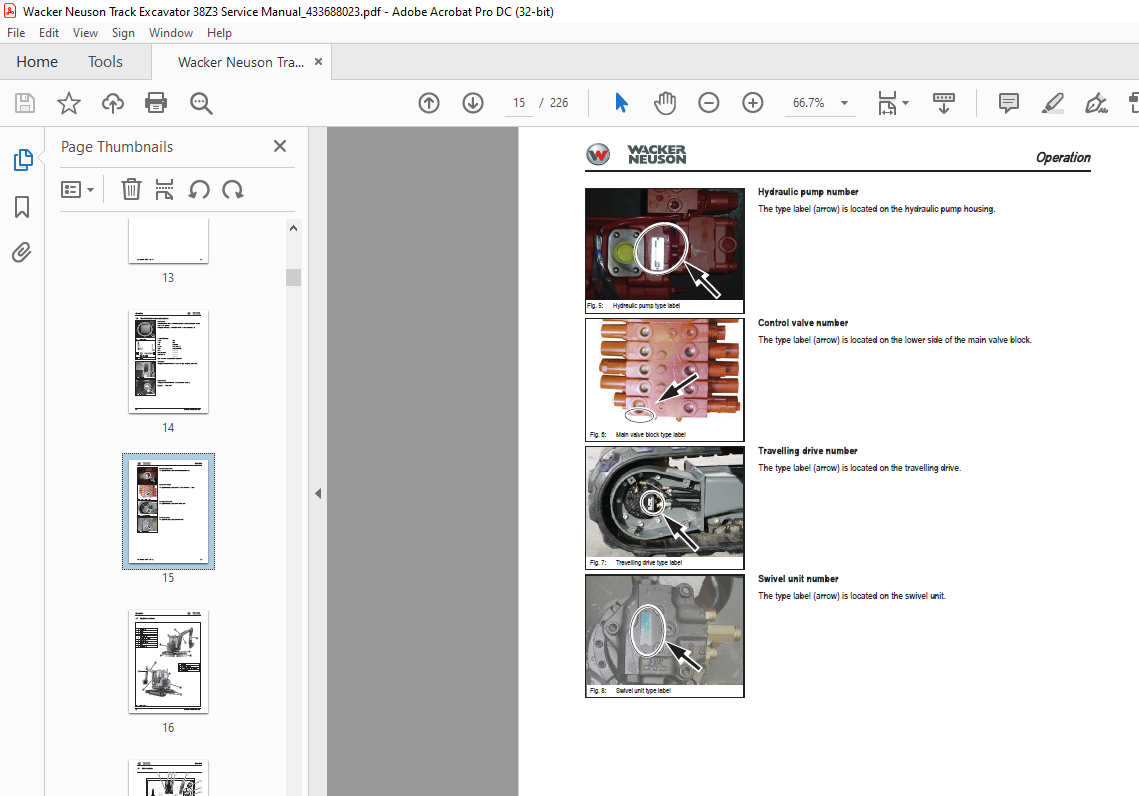Activate the arrow selection tool

tap(621, 103)
